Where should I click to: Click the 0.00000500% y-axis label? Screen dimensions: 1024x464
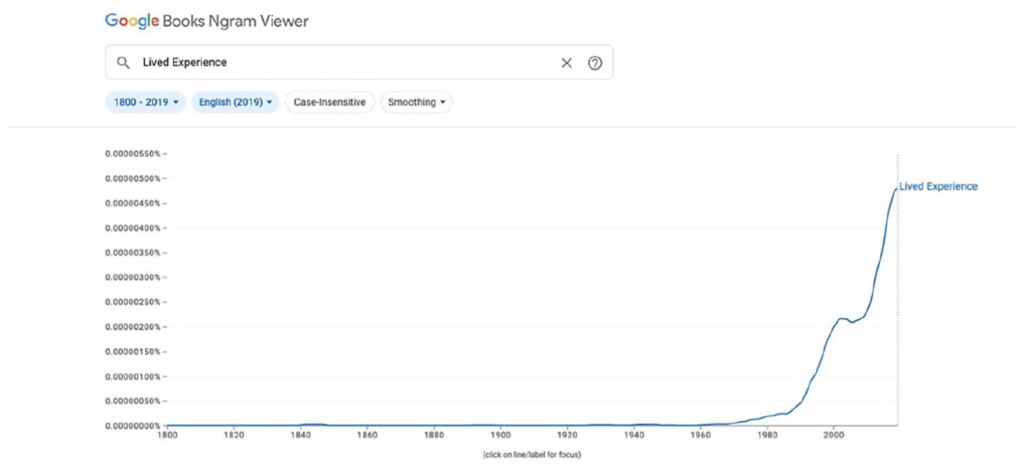[x=133, y=178]
